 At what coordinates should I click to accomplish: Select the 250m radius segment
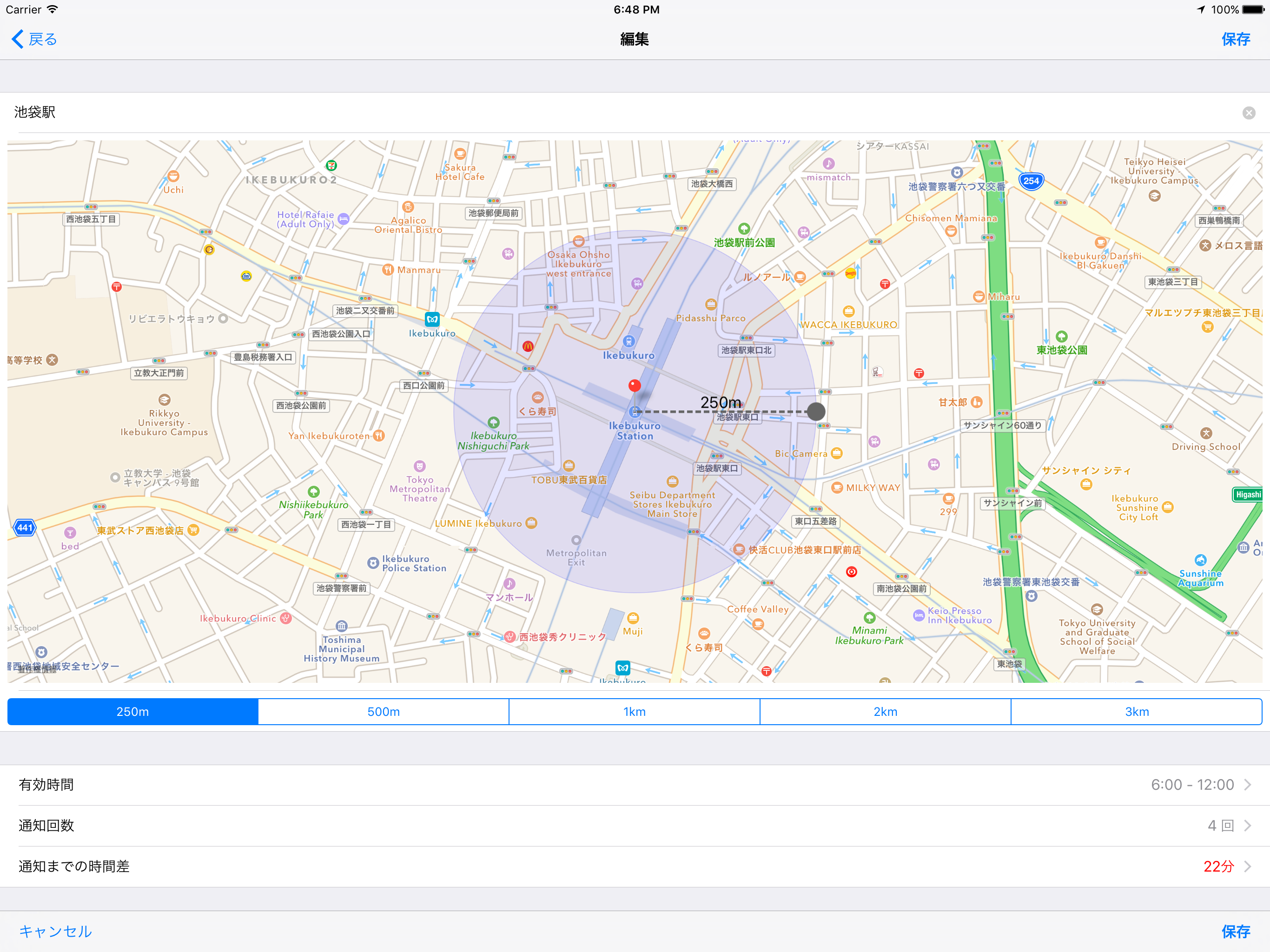pos(132,711)
